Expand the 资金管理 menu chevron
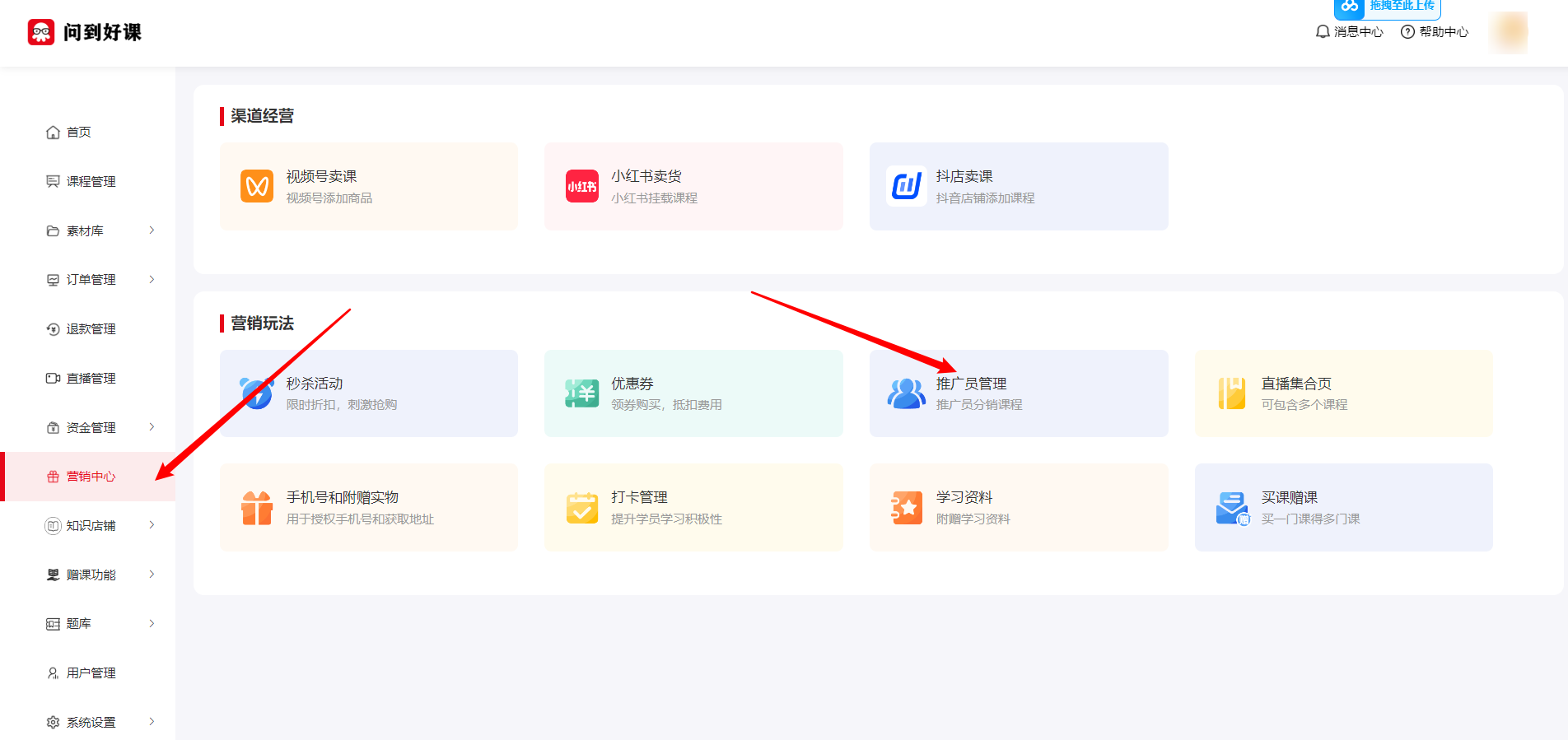Screen dimensions: 1568x740 pos(152,426)
